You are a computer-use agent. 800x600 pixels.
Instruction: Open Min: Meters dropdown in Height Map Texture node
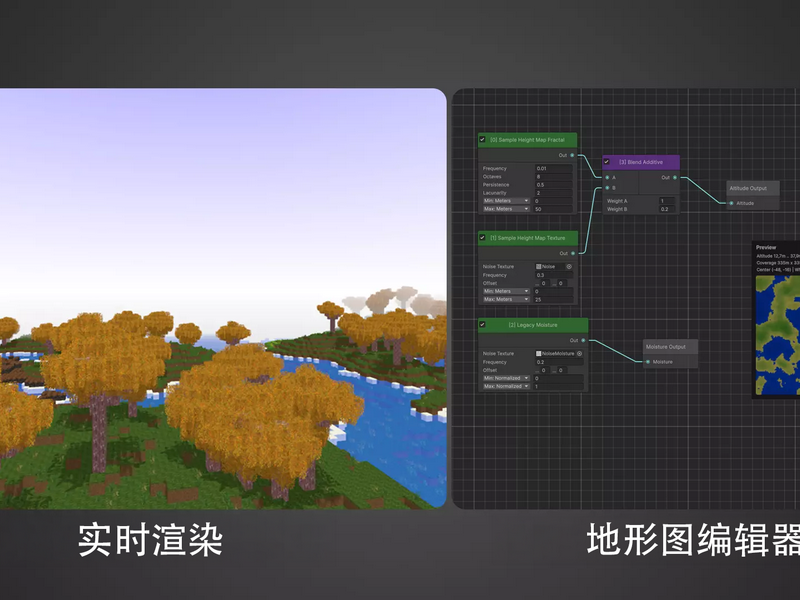click(x=506, y=291)
